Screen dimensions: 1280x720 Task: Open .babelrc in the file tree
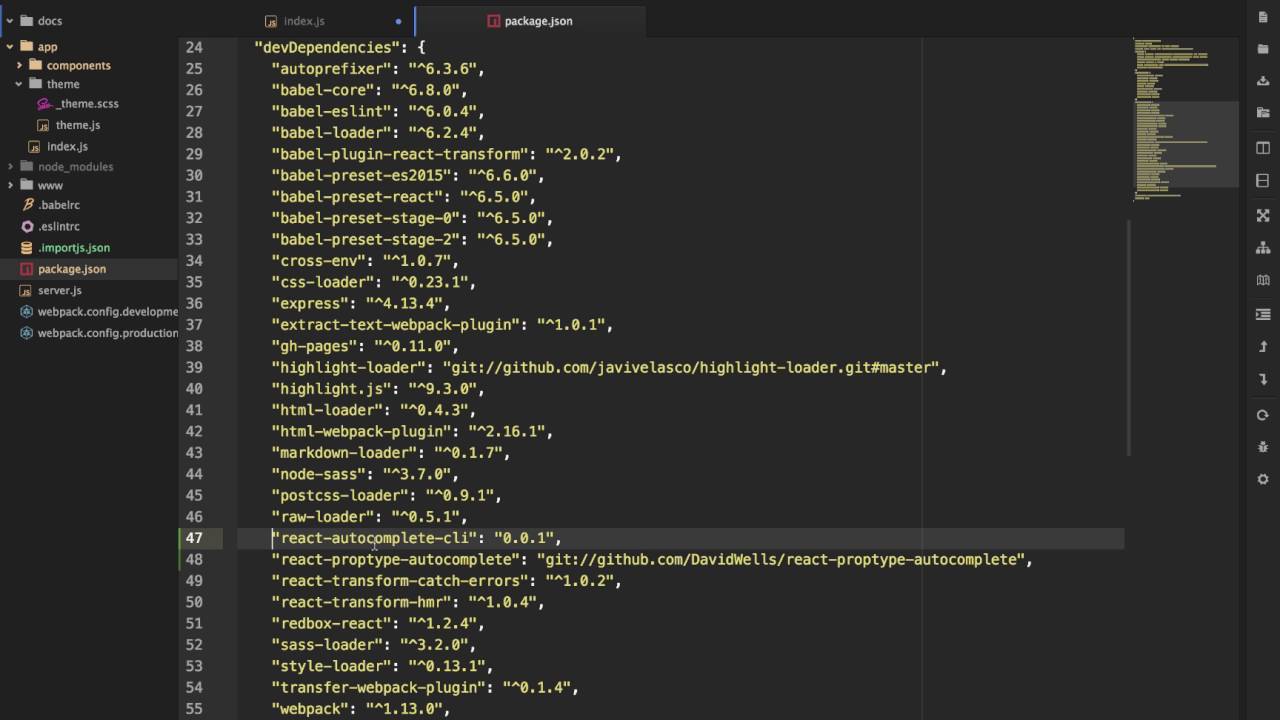tap(59, 205)
